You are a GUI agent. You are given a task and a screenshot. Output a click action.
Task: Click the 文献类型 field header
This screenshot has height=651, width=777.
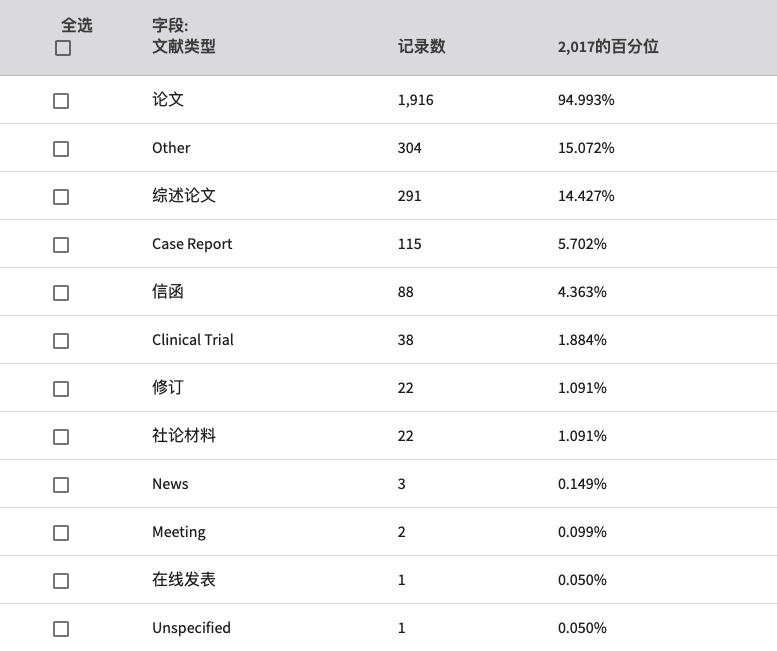point(184,47)
